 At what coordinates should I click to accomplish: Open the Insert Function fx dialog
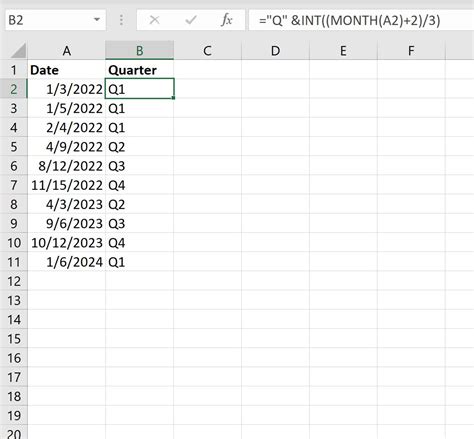point(227,20)
